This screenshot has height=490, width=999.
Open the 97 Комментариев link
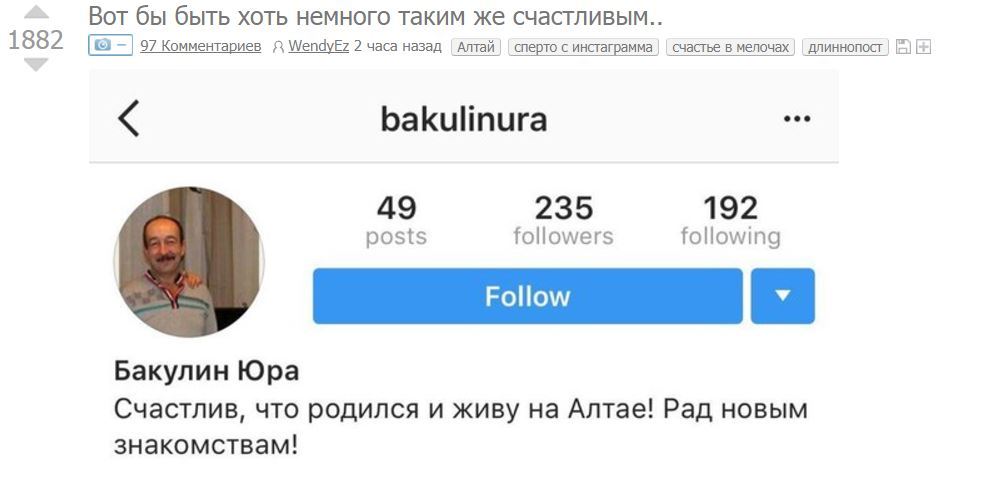pos(201,47)
